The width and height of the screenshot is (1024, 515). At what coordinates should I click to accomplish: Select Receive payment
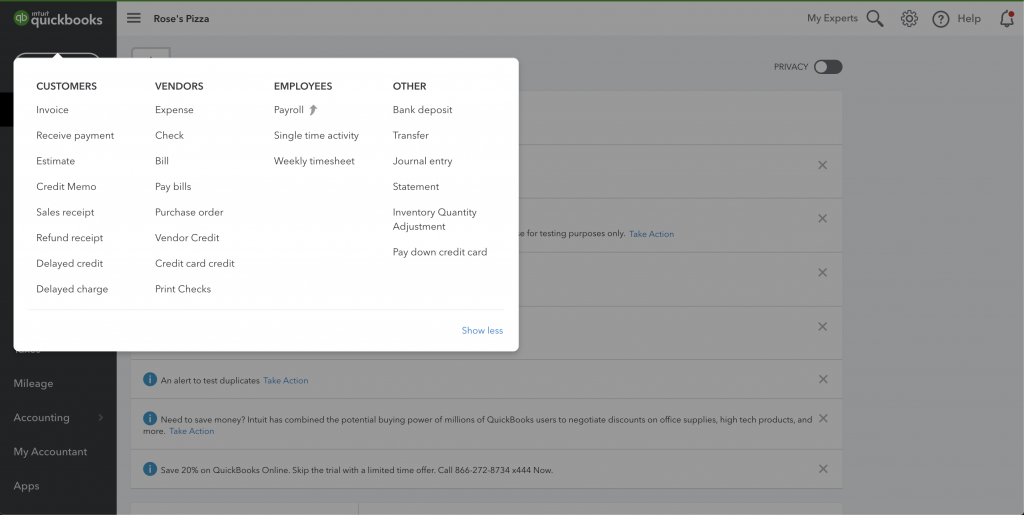pos(75,135)
